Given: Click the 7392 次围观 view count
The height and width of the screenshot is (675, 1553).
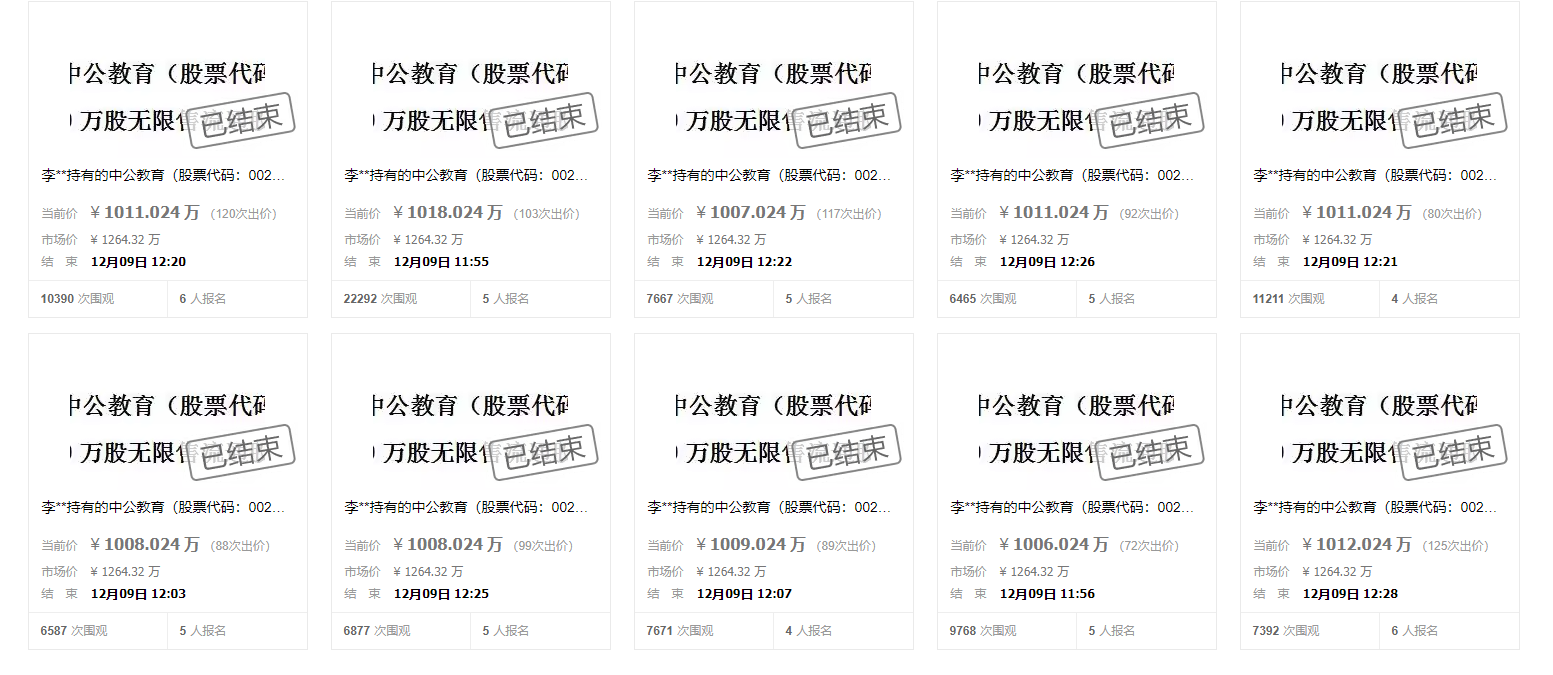Looking at the screenshot, I should pos(1286,631).
